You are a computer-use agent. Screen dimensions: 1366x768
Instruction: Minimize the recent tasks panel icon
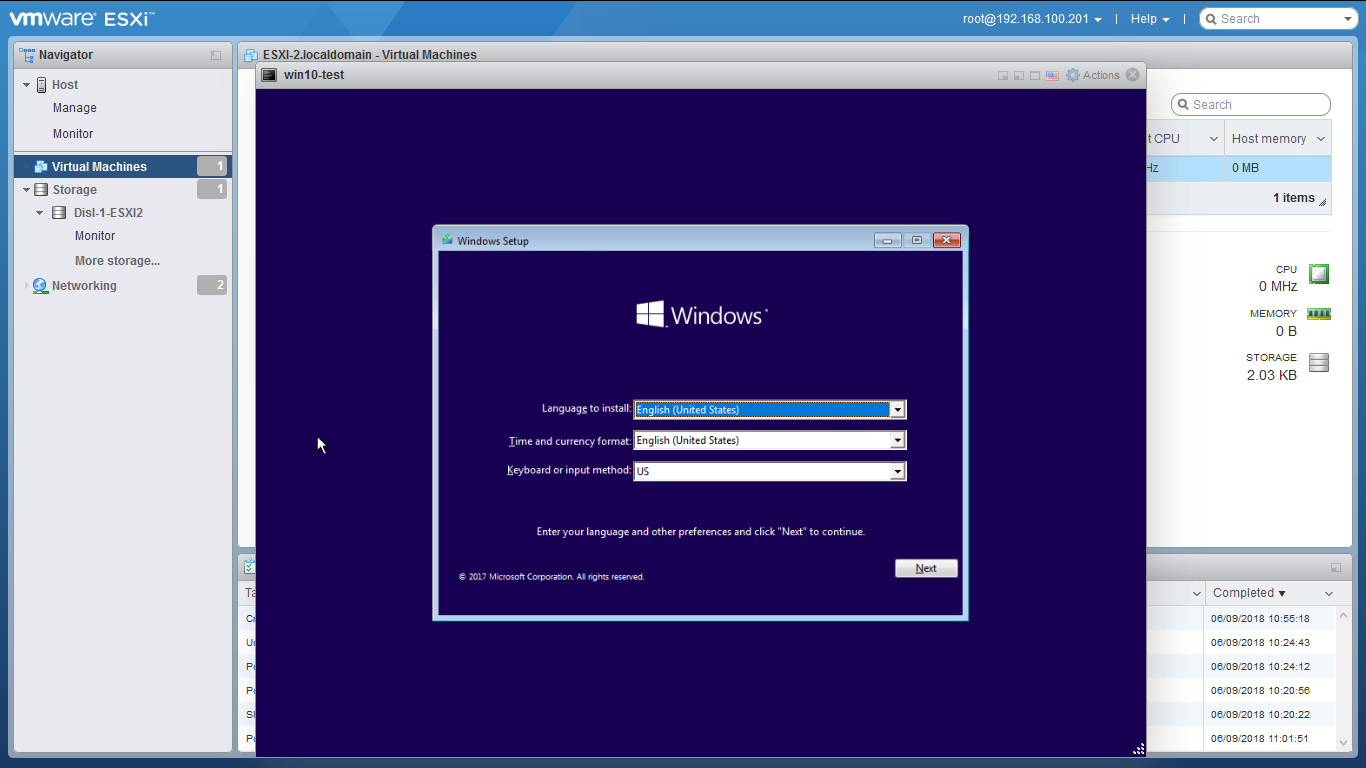[x=1336, y=567]
